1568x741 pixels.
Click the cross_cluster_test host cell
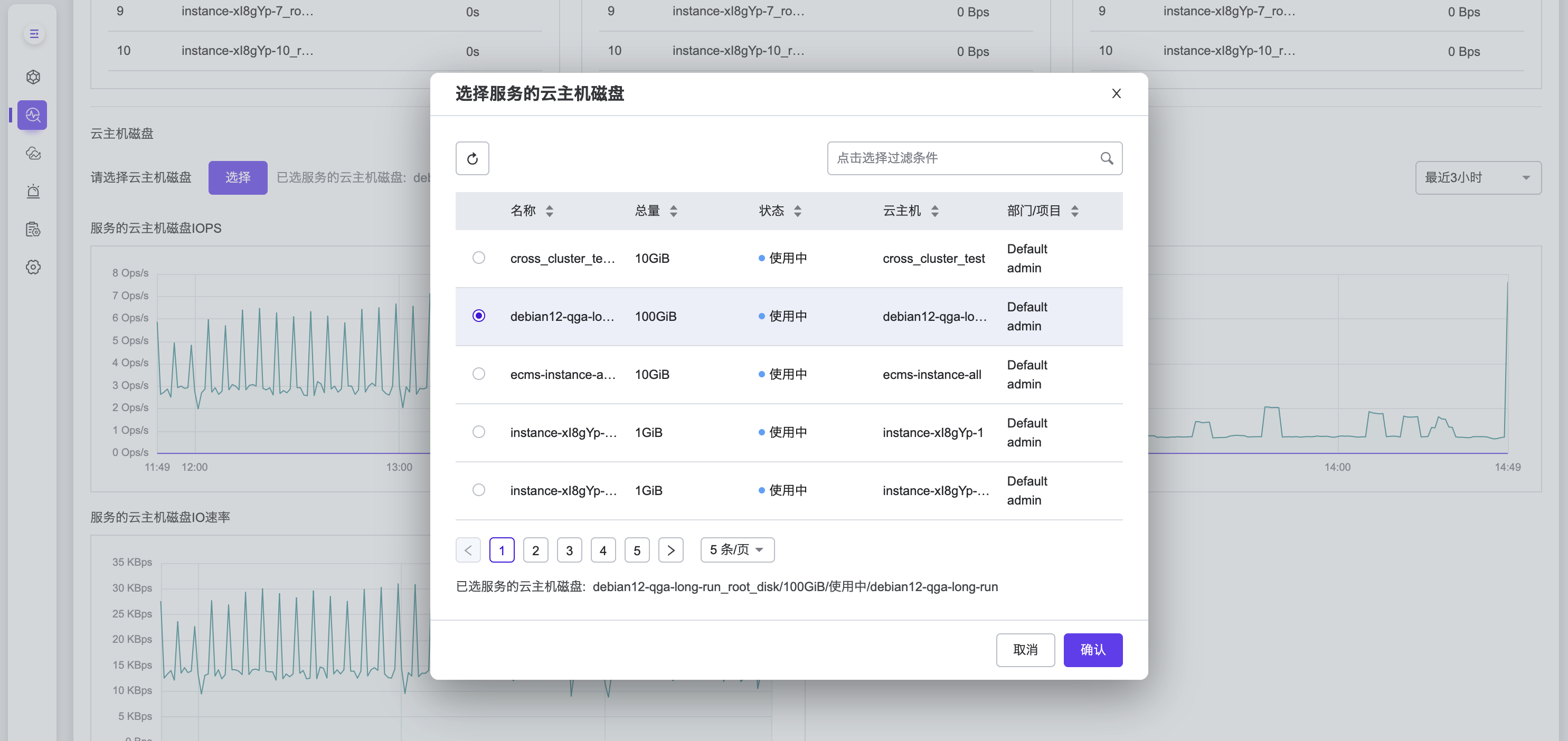(x=934, y=259)
